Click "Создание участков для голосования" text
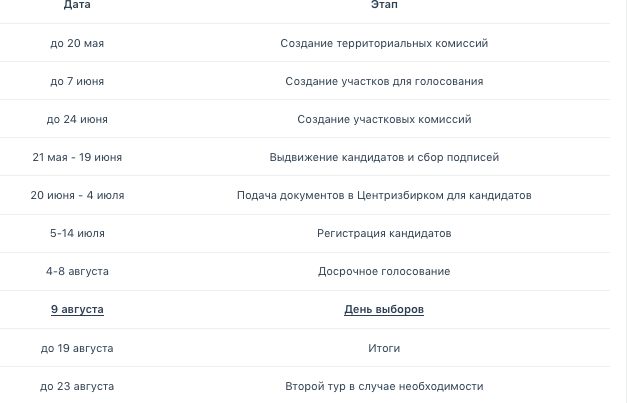 click(384, 82)
